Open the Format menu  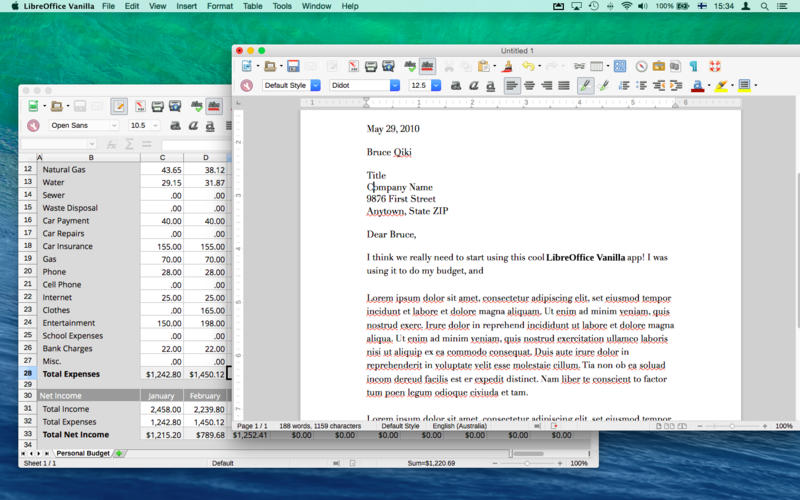(219, 6)
